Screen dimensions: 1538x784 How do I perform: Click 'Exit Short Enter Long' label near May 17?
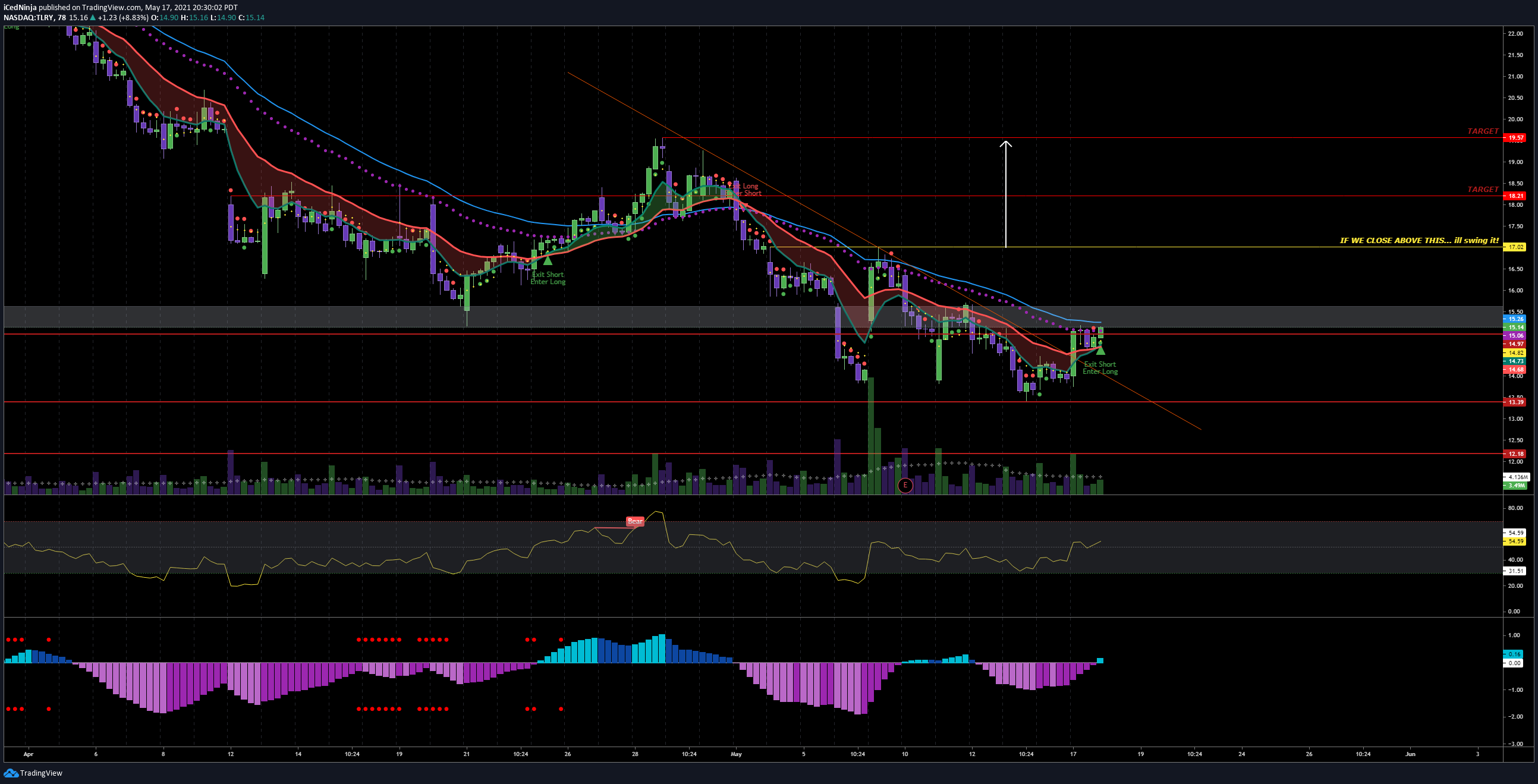[x=1100, y=368]
